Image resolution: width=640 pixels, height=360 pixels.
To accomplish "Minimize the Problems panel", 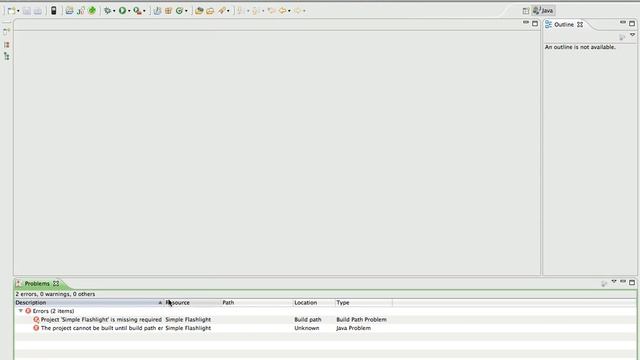I will click(x=623, y=281).
